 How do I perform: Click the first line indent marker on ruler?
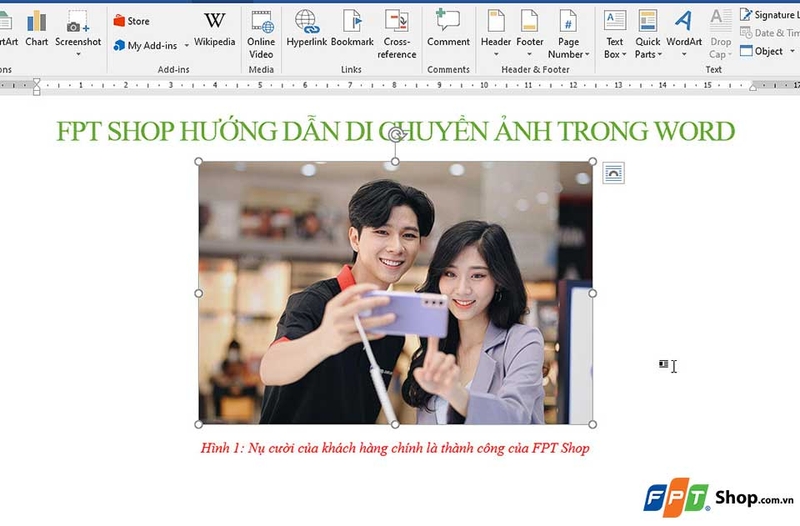coord(36,81)
